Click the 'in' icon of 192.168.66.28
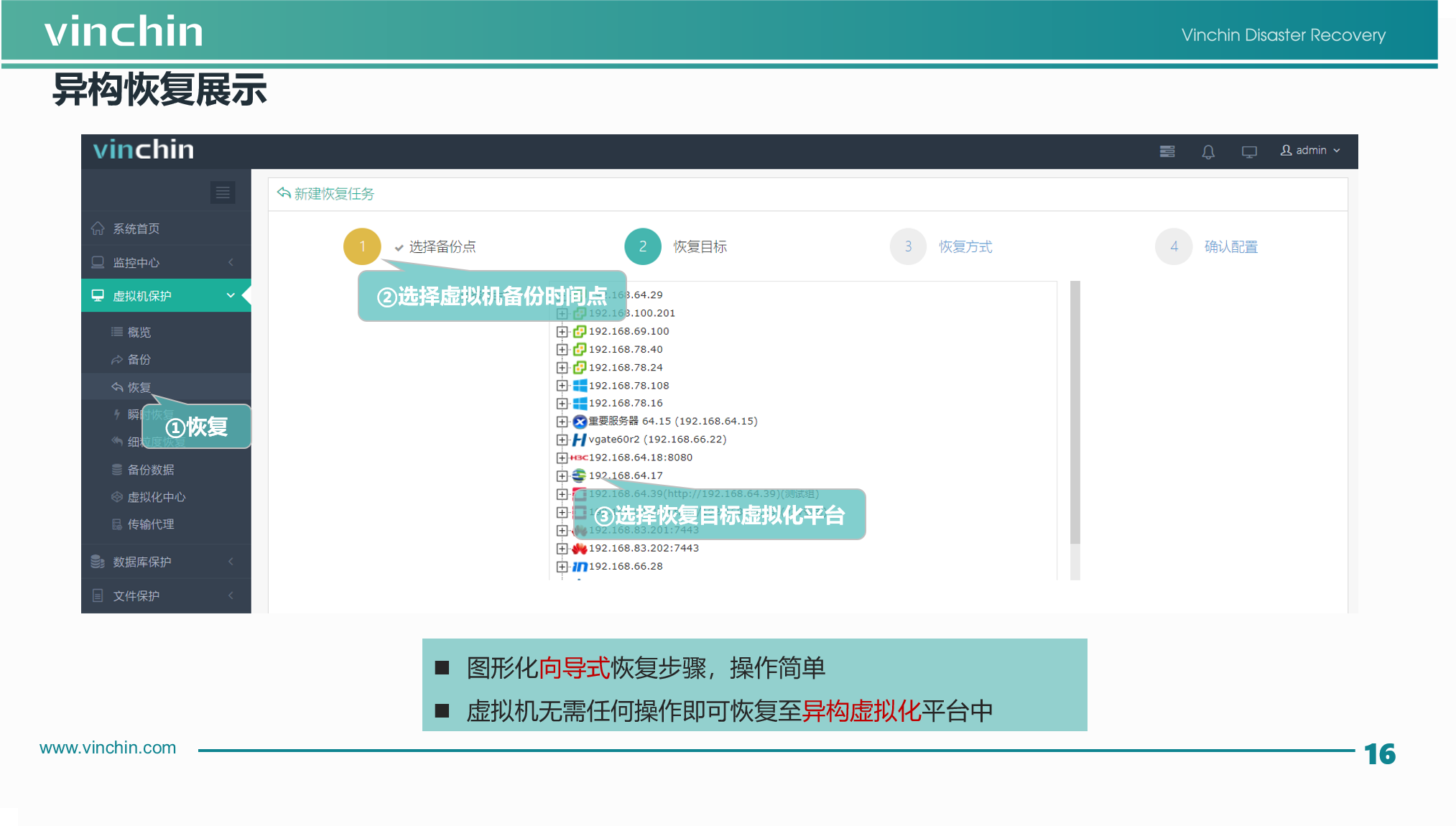This screenshot has width=1456, height=826. (580, 567)
